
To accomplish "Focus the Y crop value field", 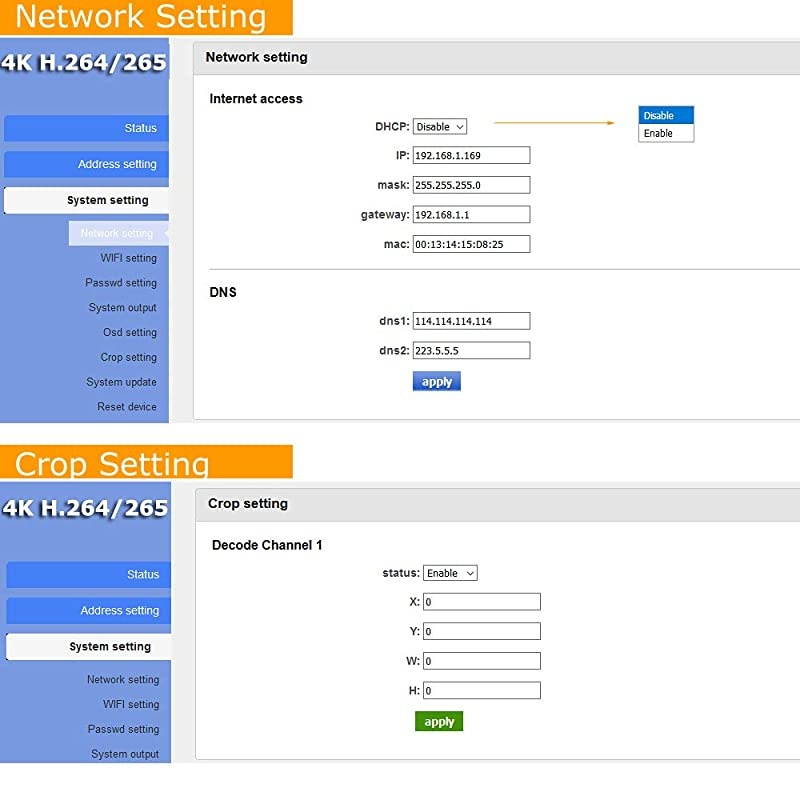I will pos(481,632).
